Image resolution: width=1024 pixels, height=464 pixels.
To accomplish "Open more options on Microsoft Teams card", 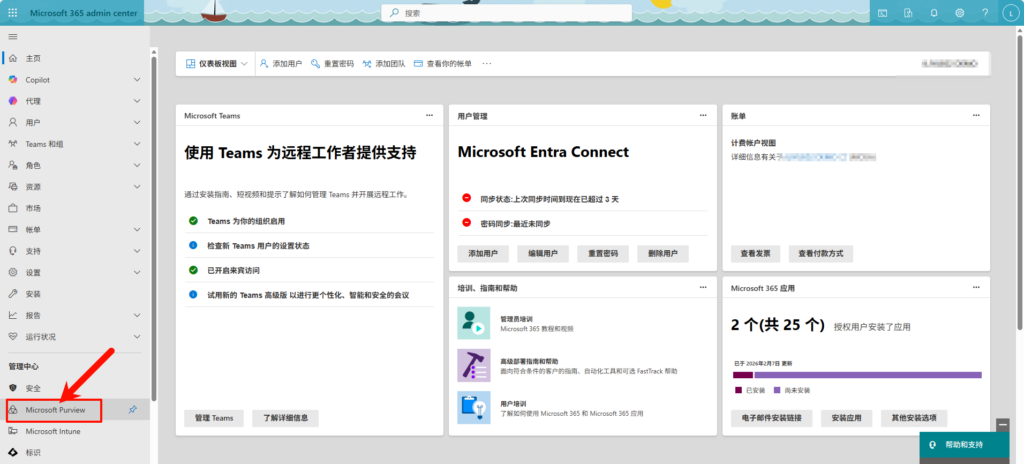I will pos(429,115).
